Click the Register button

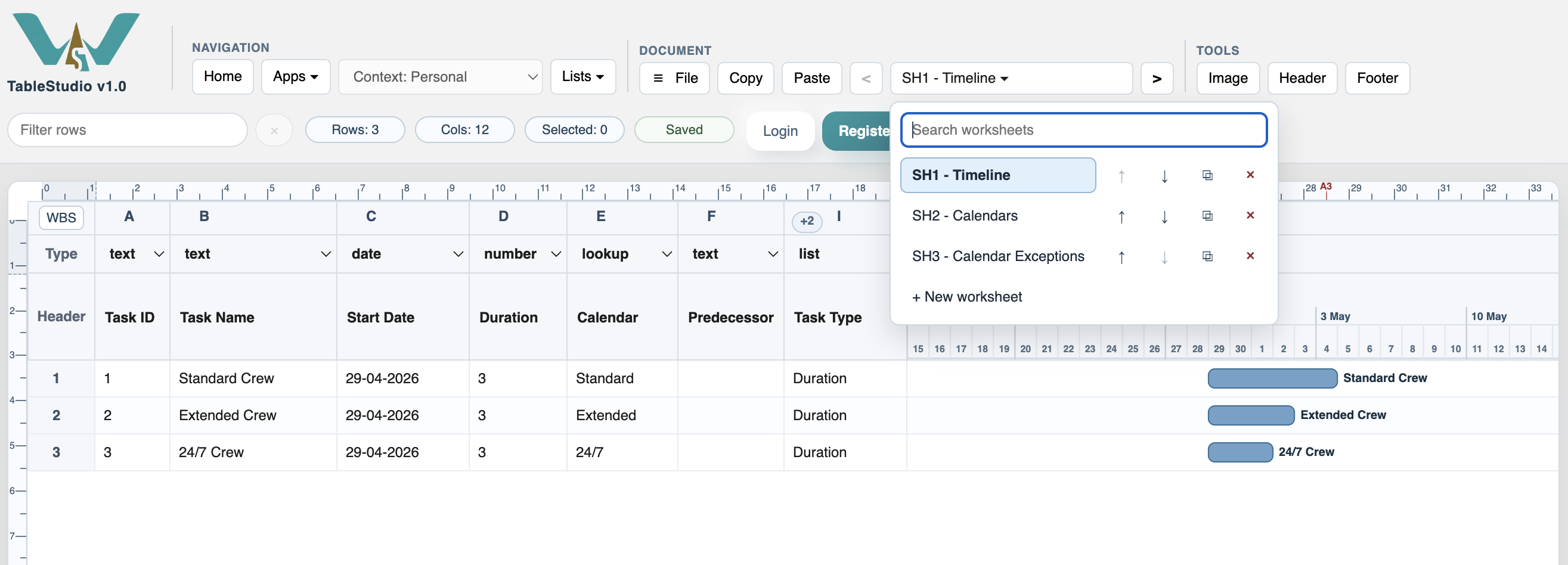[857, 131]
